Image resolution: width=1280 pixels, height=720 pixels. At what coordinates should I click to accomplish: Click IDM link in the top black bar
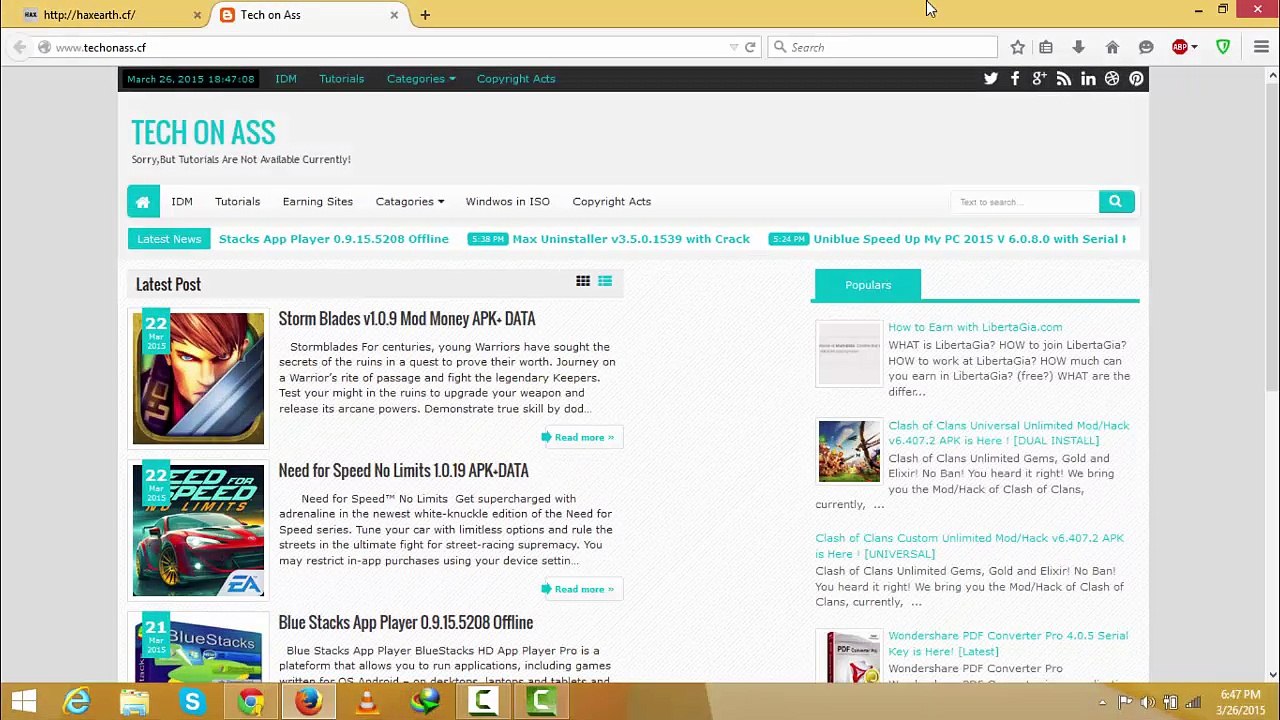(286, 79)
